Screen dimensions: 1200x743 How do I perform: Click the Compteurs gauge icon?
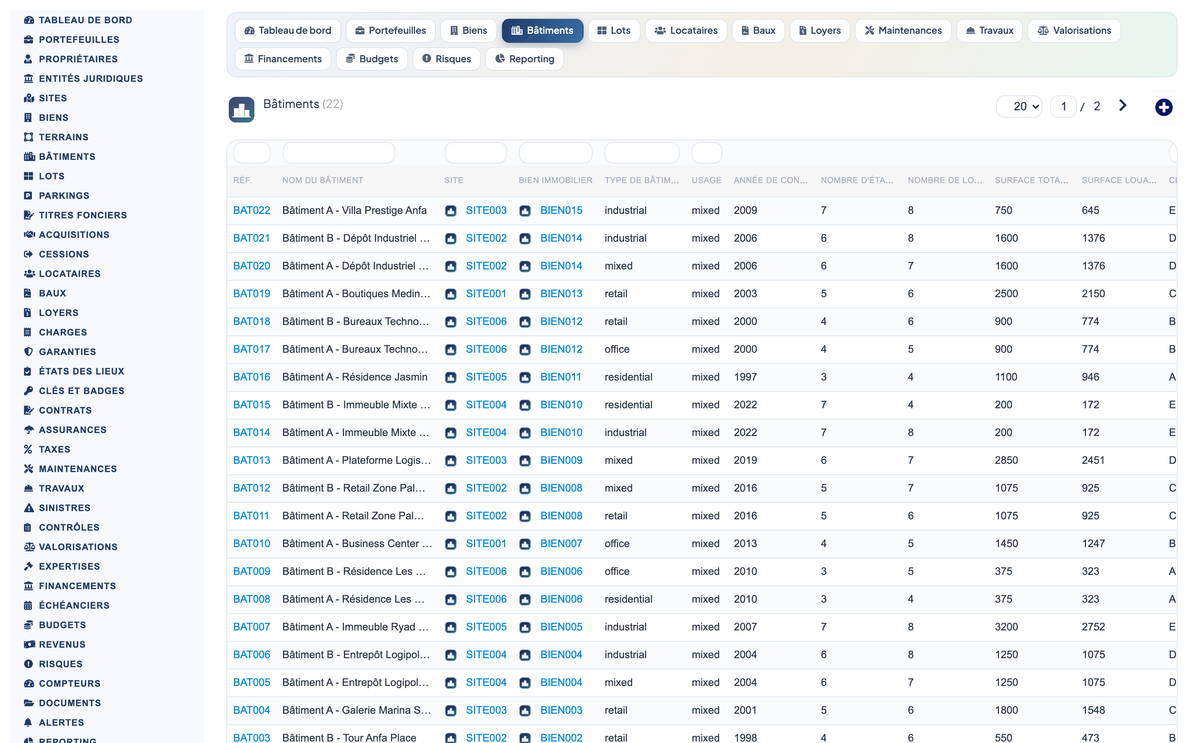28,683
